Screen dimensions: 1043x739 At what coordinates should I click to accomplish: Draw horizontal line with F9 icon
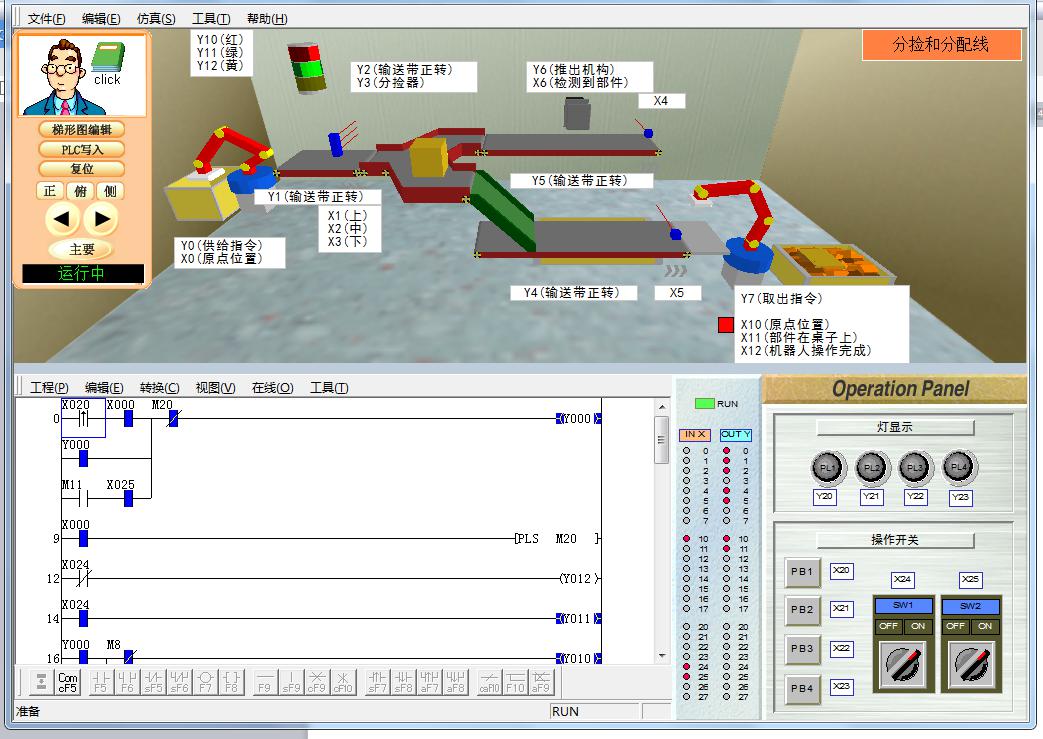click(x=265, y=682)
